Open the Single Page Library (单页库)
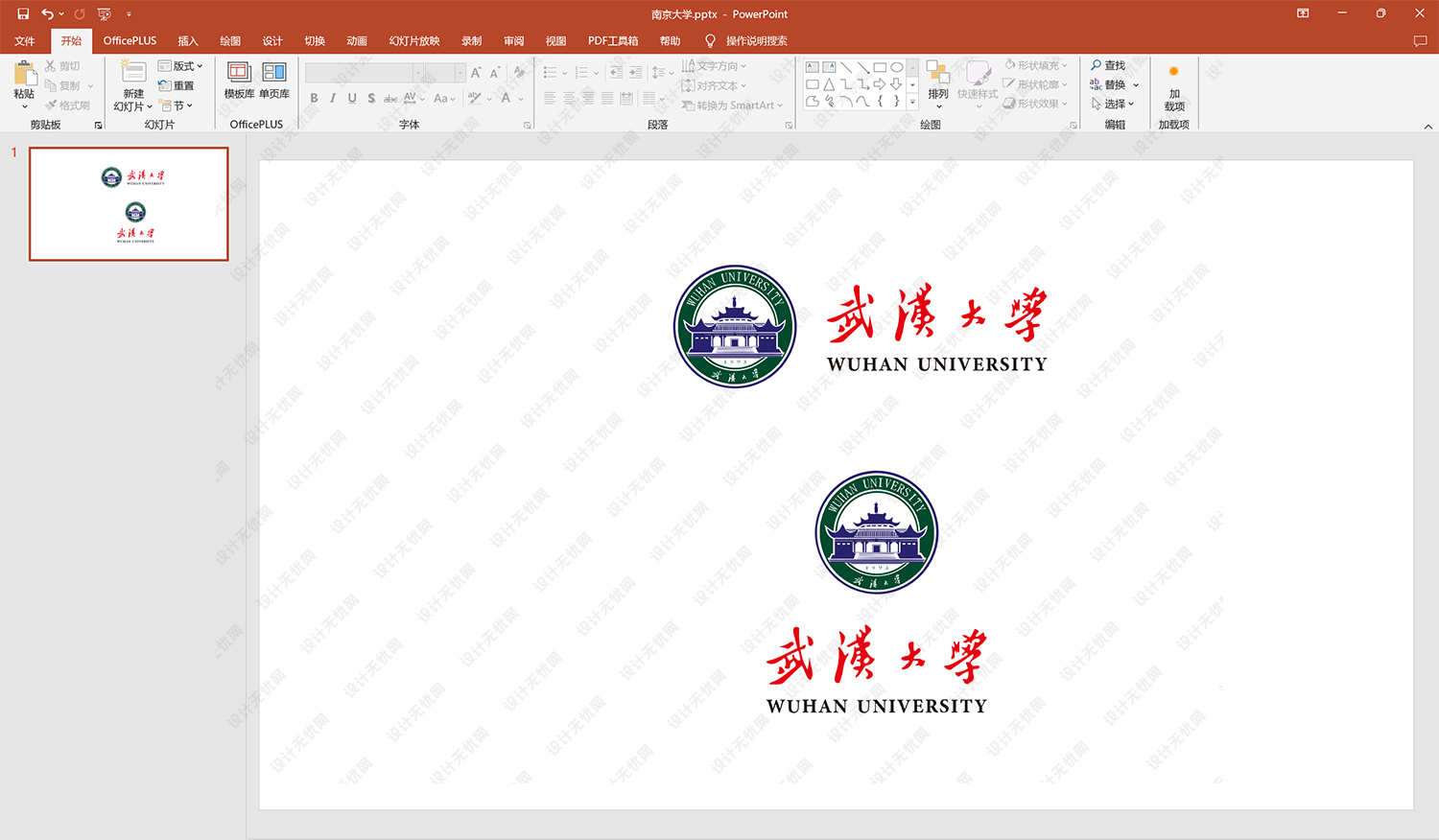Image resolution: width=1439 pixels, height=840 pixels. click(x=274, y=80)
